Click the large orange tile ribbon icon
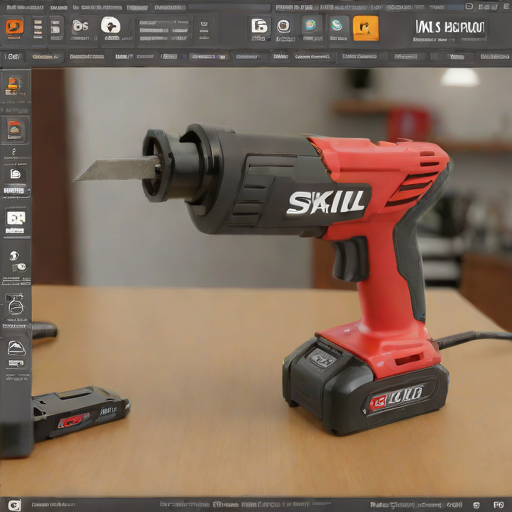Screen dimensions: 512x512 [366, 28]
